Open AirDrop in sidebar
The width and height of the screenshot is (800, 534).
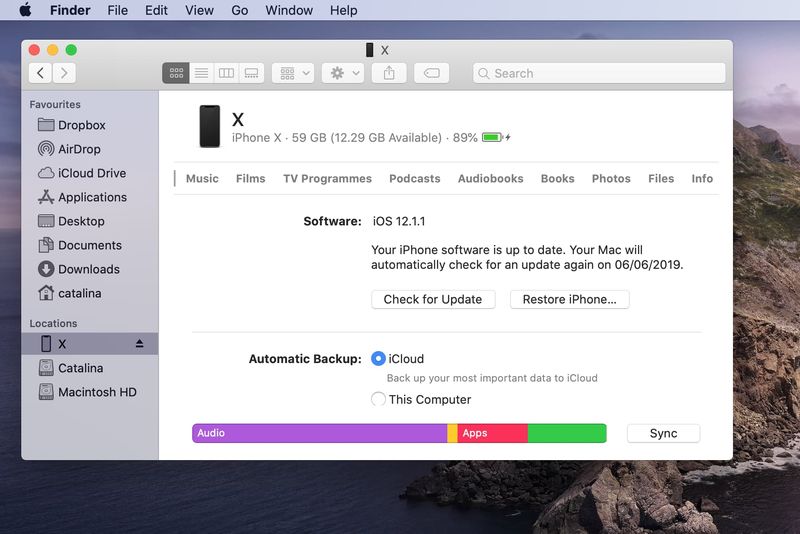pos(90,149)
